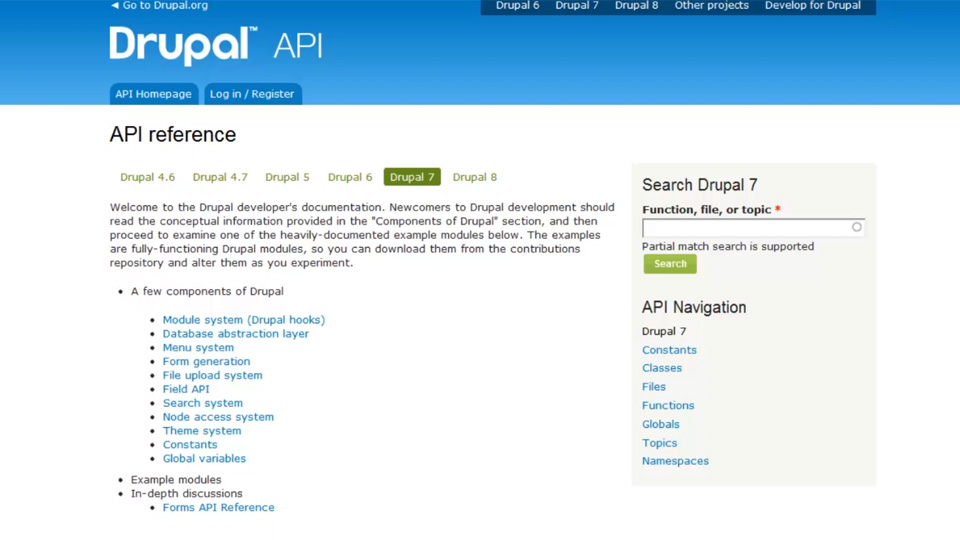Image resolution: width=960 pixels, height=540 pixels.
Task: Open Drupal 8 in top navigation bar
Action: pos(636,6)
